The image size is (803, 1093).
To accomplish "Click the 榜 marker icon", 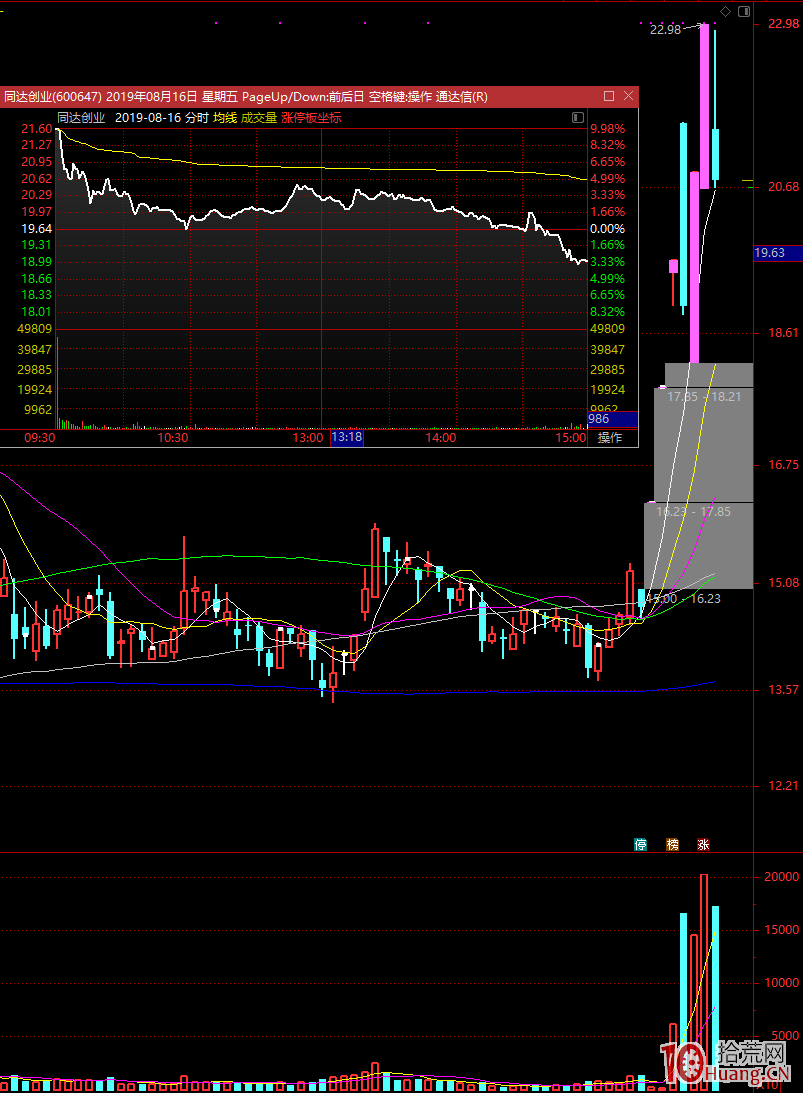I will pyautogui.click(x=672, y=844).
